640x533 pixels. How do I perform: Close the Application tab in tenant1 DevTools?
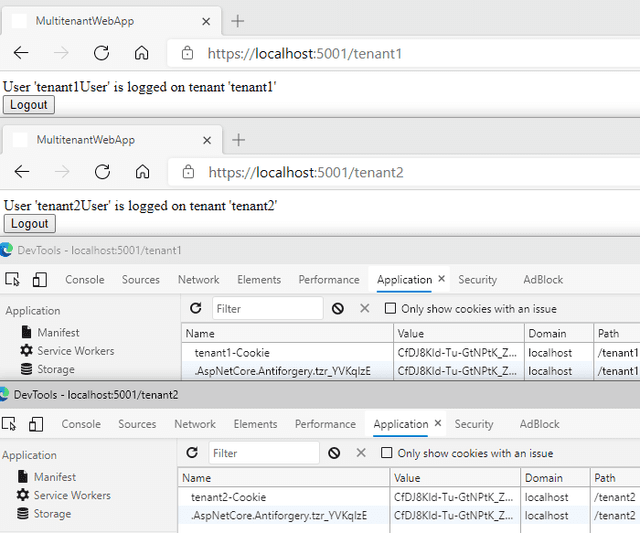coord(442,280)
